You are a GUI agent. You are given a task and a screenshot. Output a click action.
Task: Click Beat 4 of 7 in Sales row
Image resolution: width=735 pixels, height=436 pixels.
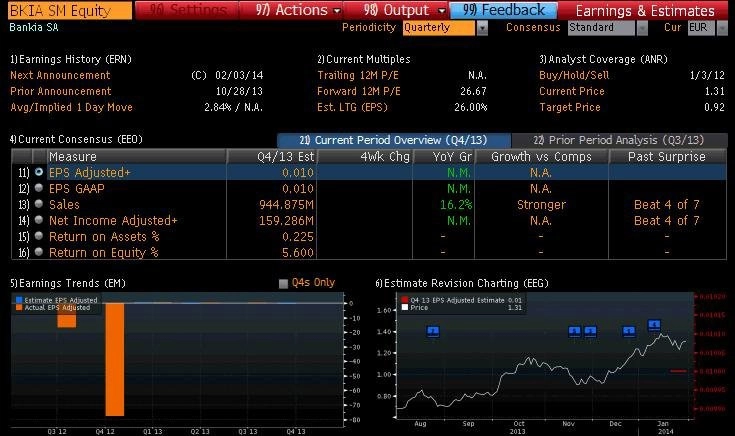point(667,205)
